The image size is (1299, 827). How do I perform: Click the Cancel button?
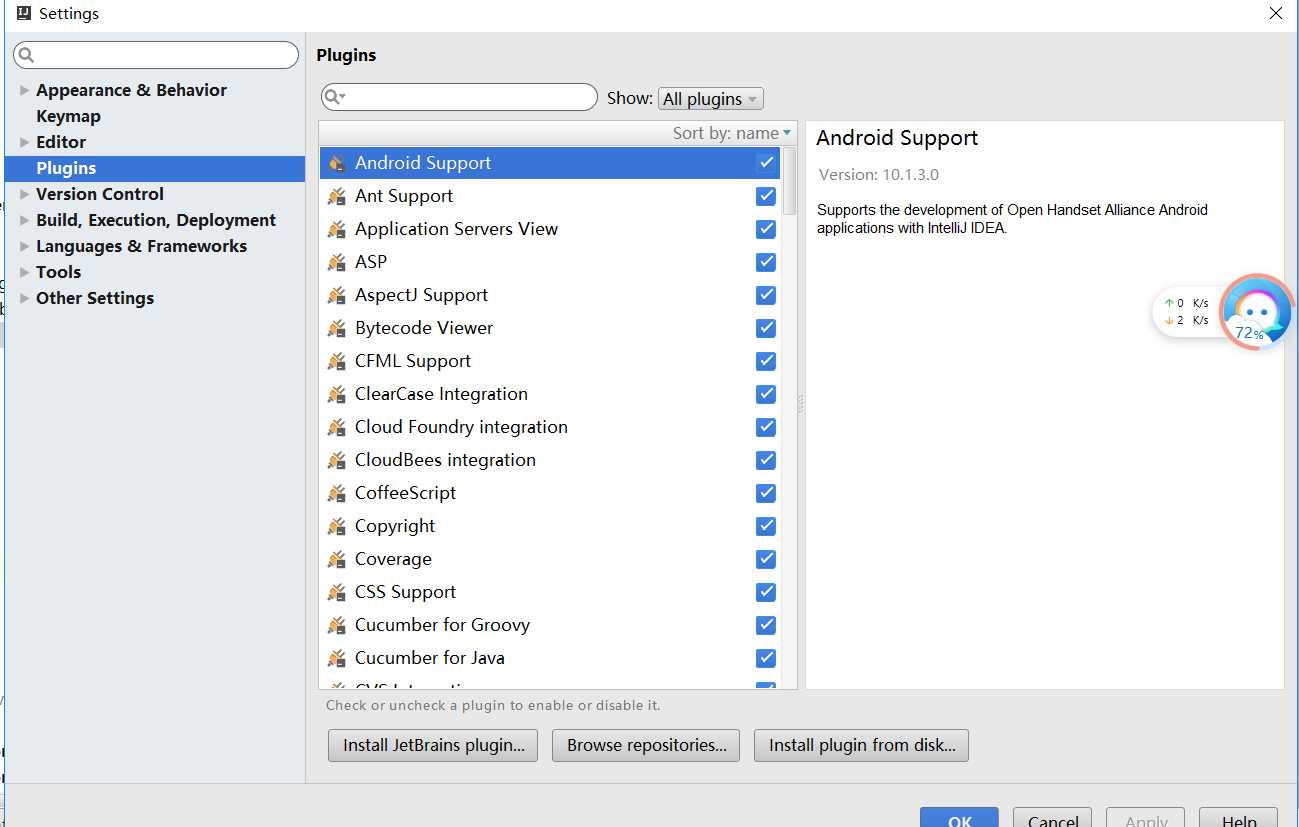pyautogui.click(x=1052, y=818)
